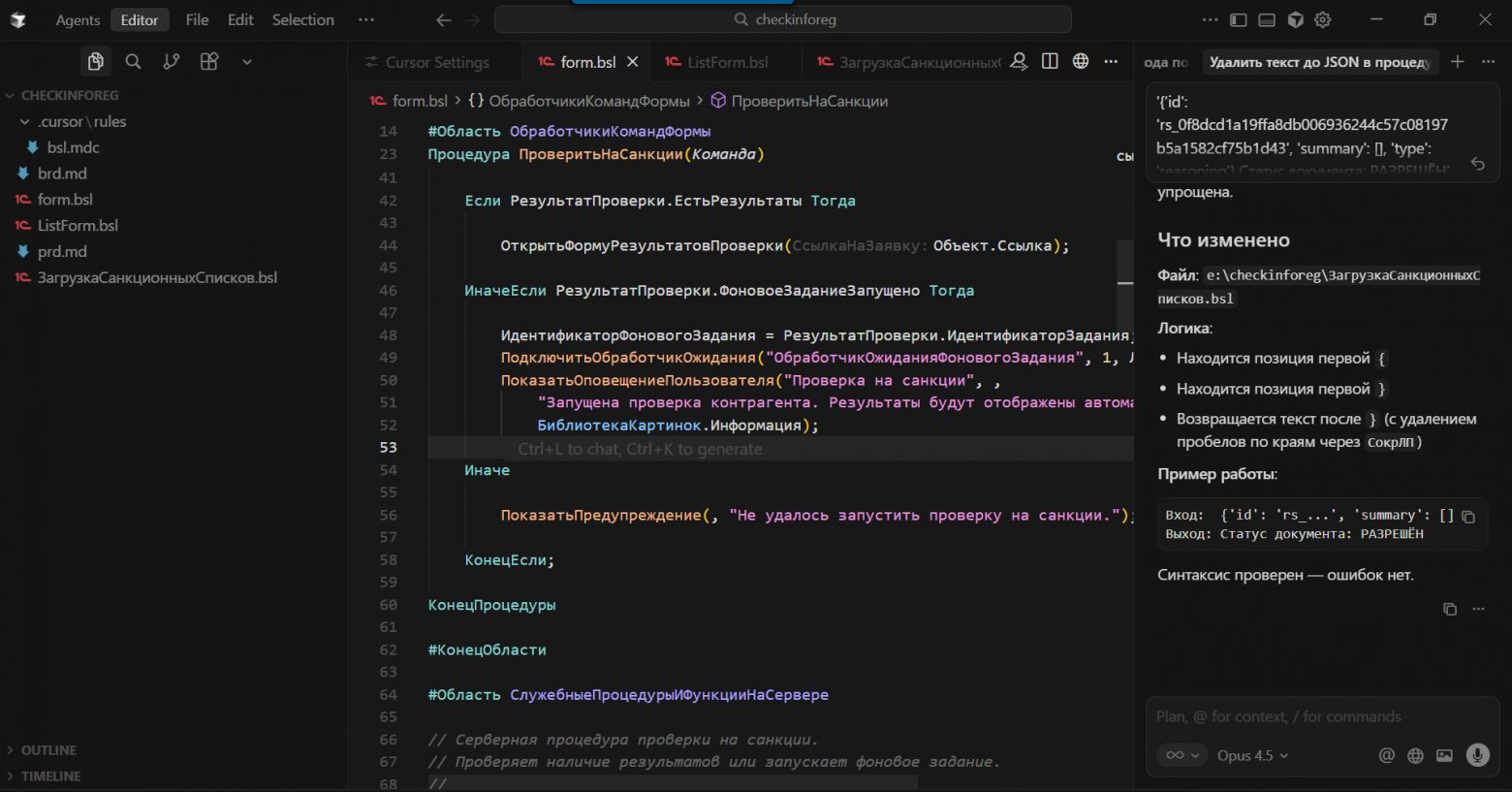Screen dimensions: 1512x792
Task: Open the Explorer copy files icon
Action: click(95, 61)
